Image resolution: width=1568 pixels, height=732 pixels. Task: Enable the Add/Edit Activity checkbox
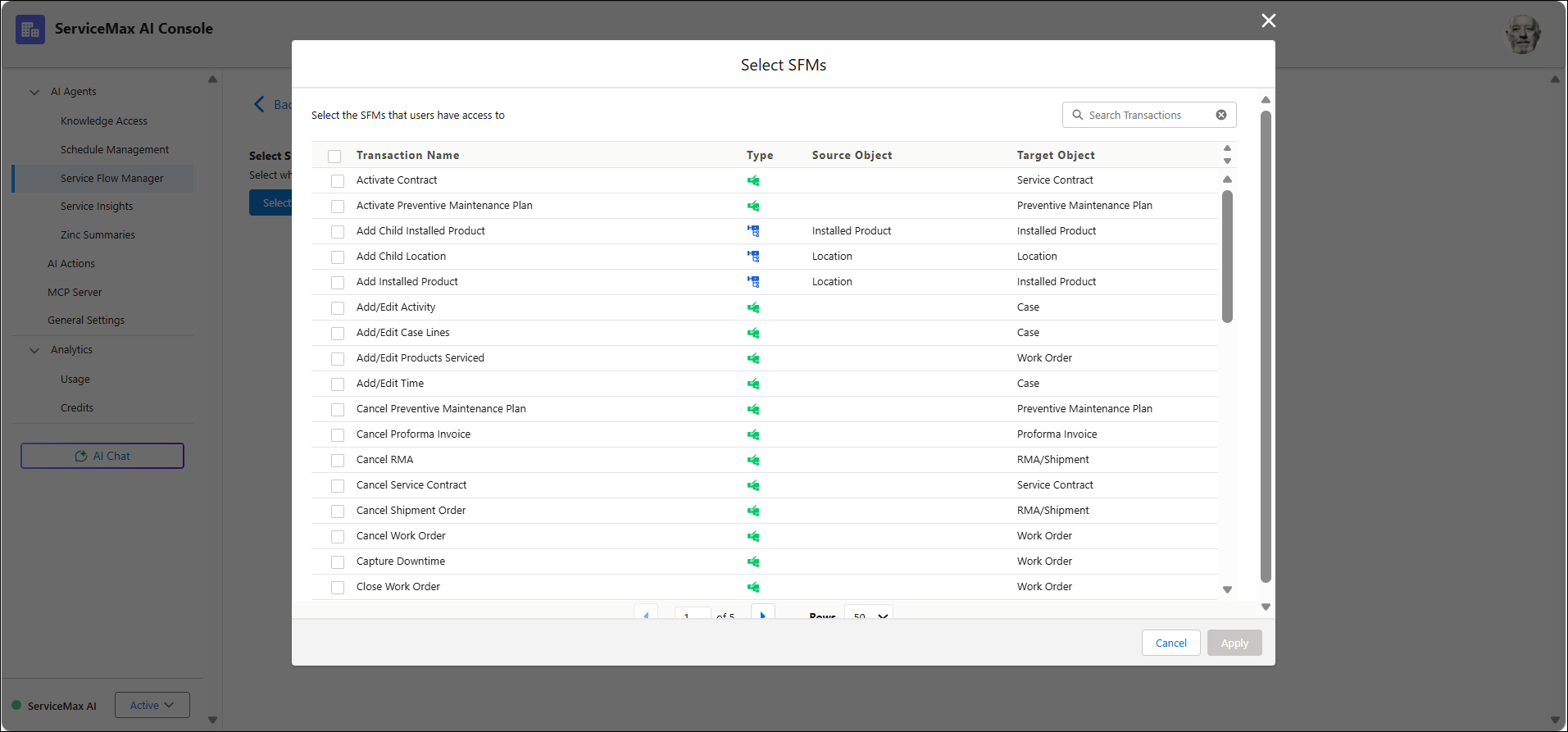[338, 308]
